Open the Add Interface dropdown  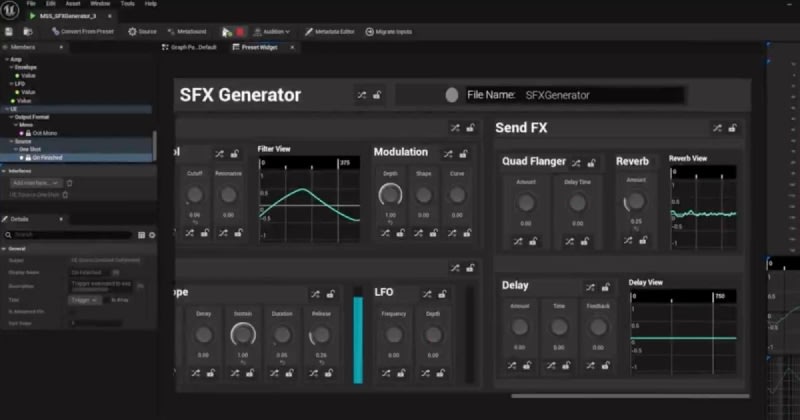[x=36, y=183]
